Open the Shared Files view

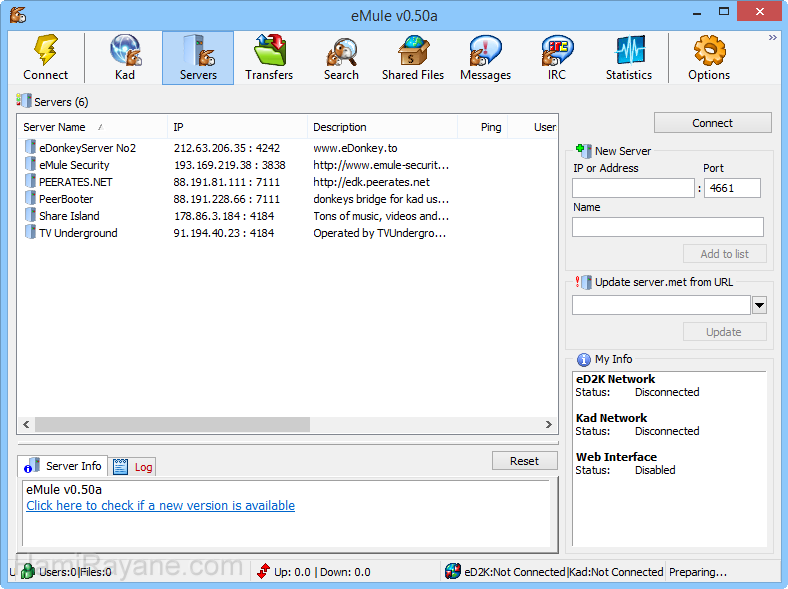click(413, 57)
